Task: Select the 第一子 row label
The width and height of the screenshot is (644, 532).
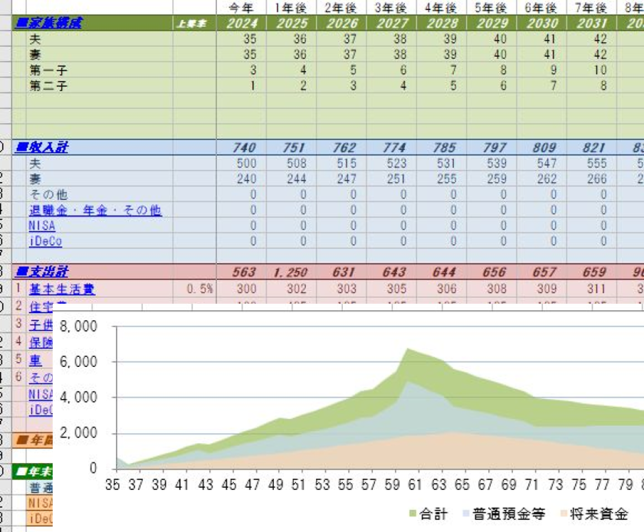Action: pos(48,70)
